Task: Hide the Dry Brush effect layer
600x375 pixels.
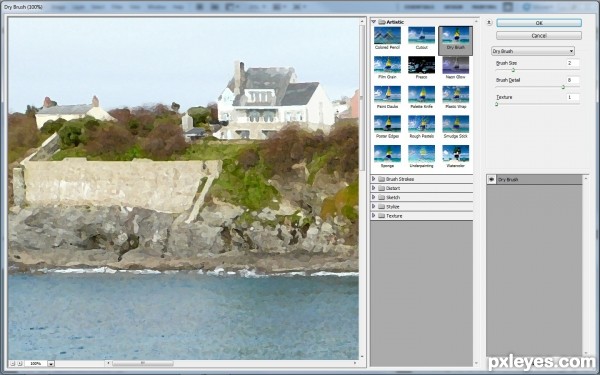Action: pyautogui.click(x=491, y=179)
